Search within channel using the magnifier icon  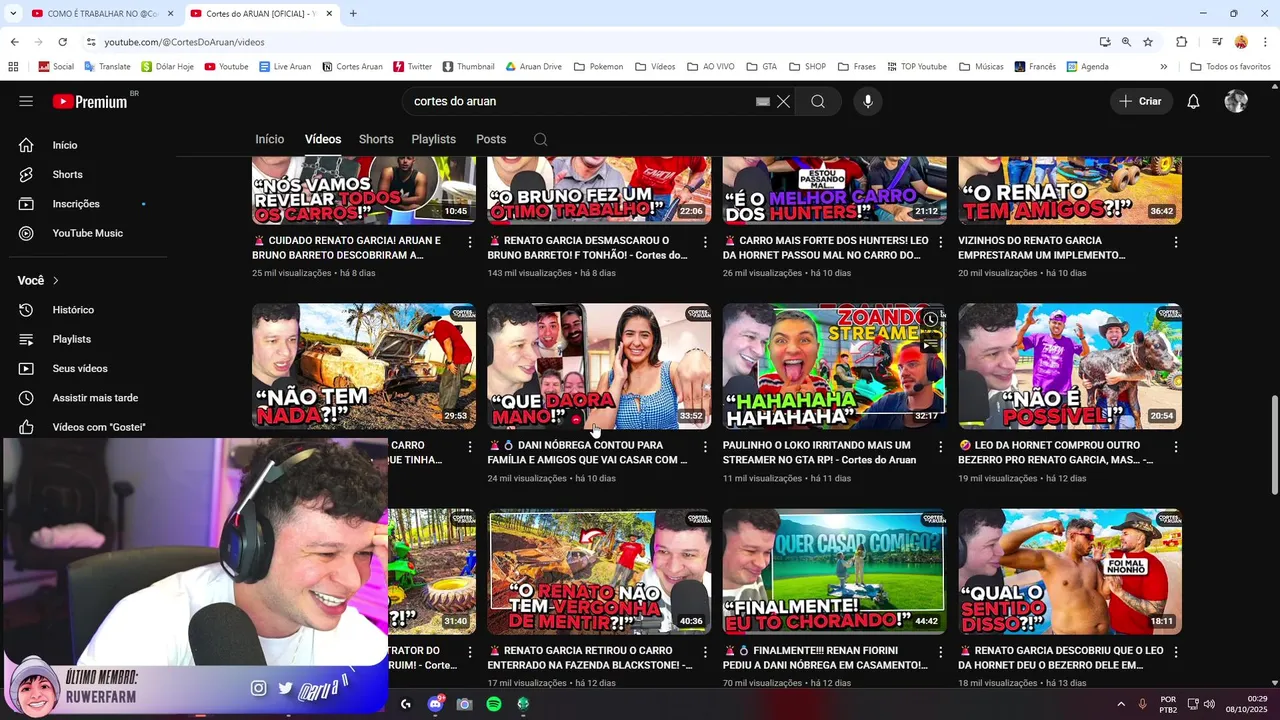click(541, 139)
